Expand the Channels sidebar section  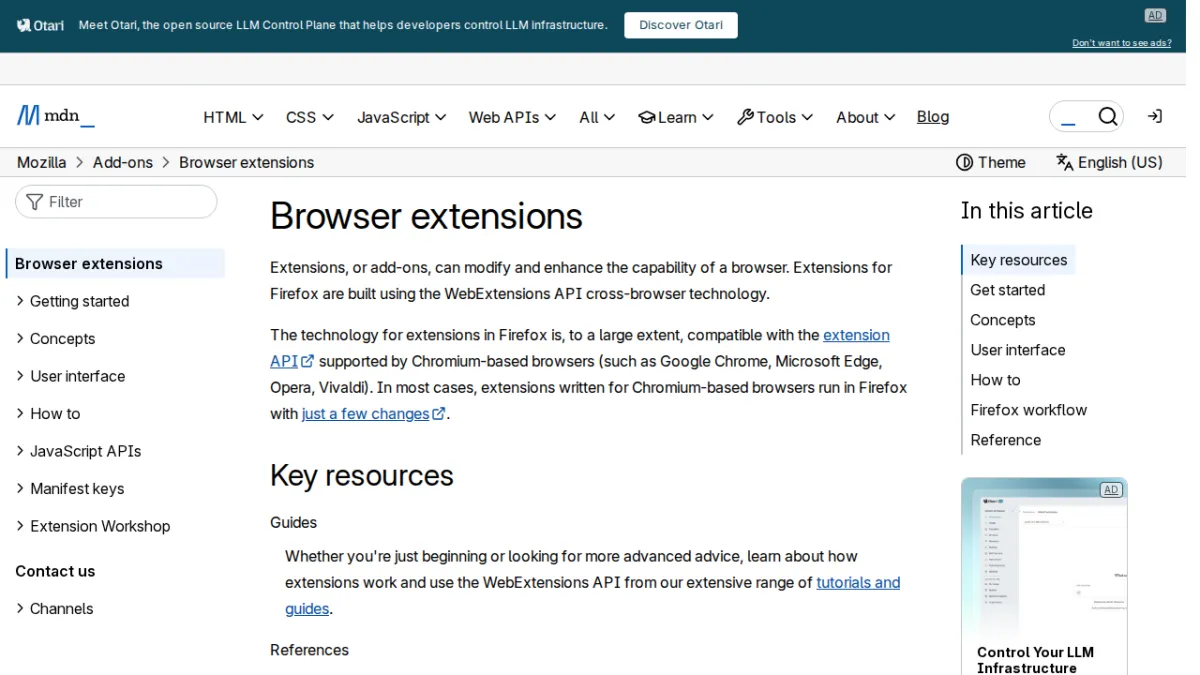pyautogui.click(x=54, y=609)
